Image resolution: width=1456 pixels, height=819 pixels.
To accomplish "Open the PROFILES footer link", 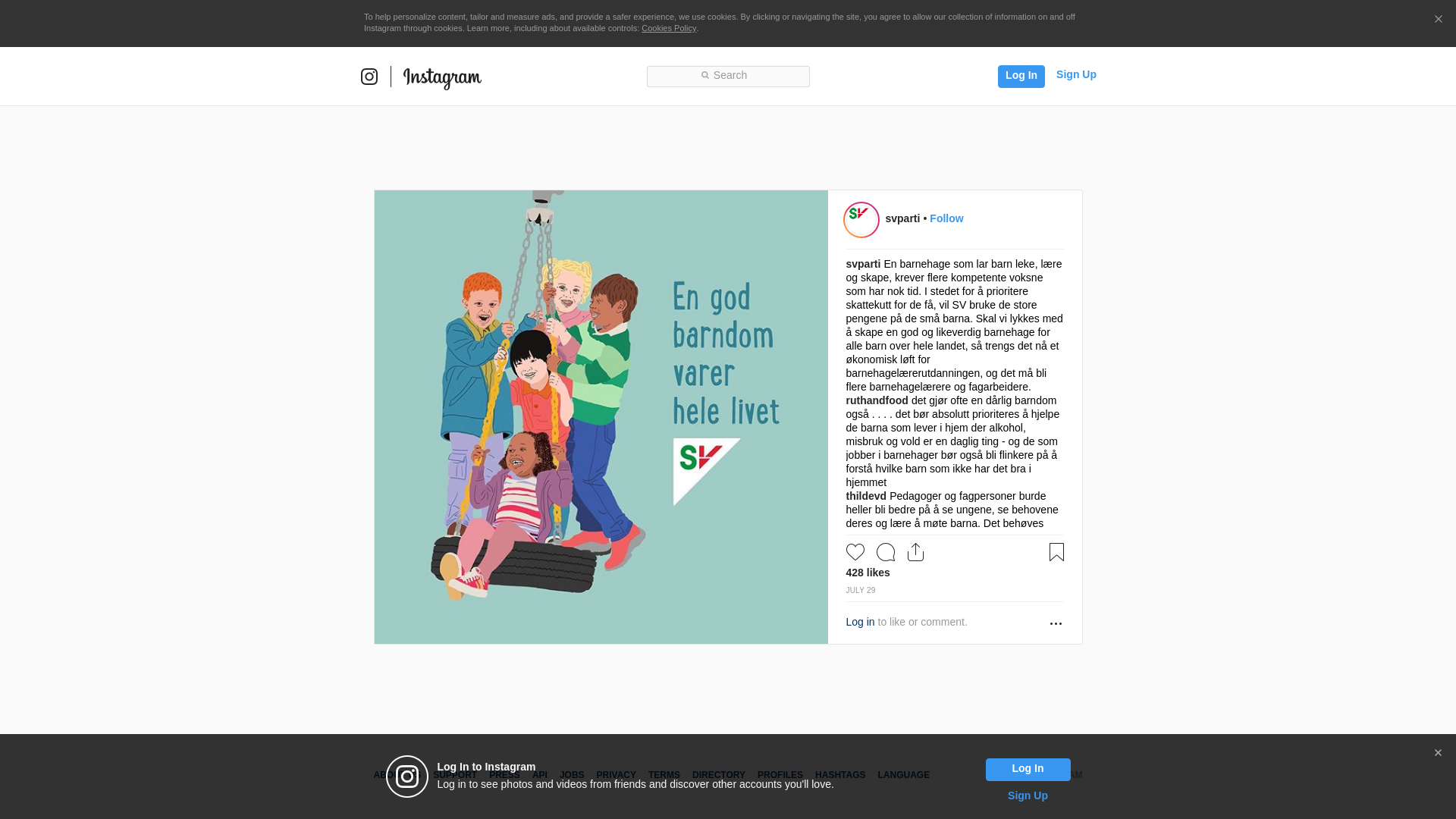I will [780, 775].
